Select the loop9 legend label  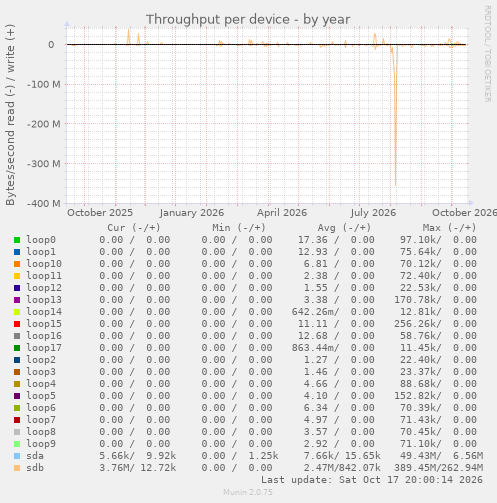coord(41,444)
